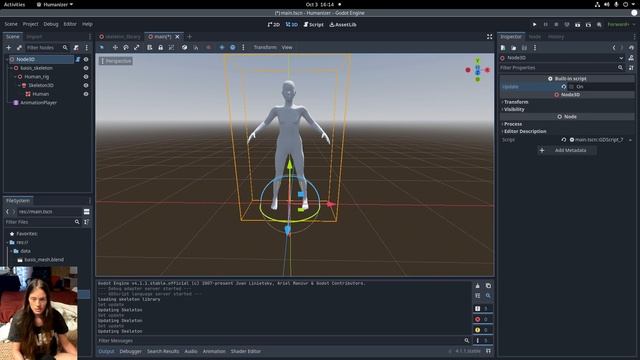The height and width of the screenshot is (360, 640).
Task: Copy output log selection icon
Action: click(x=488, y=286)
